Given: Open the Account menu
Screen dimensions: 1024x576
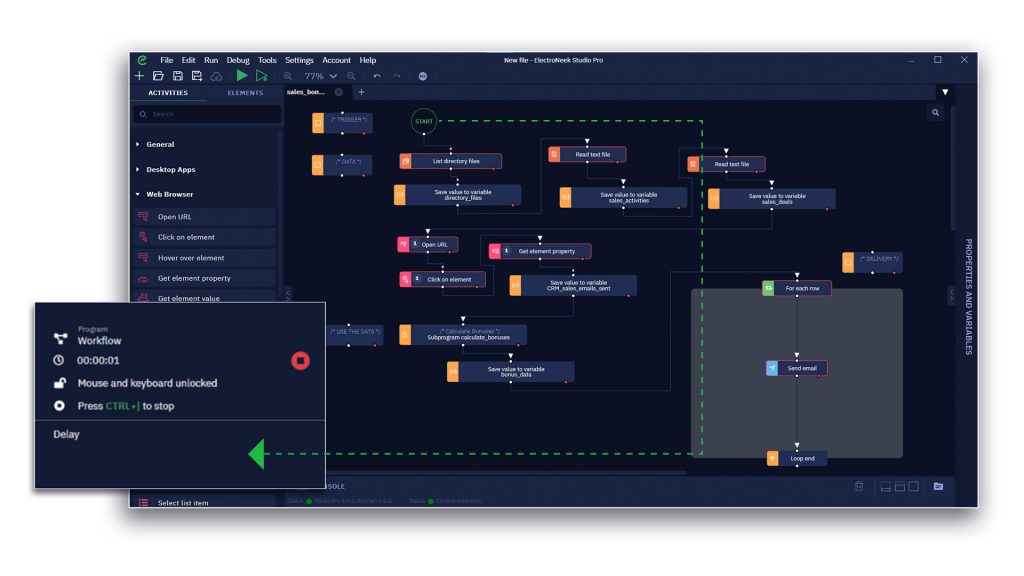Looking at the screenshot, I should 336,60.
